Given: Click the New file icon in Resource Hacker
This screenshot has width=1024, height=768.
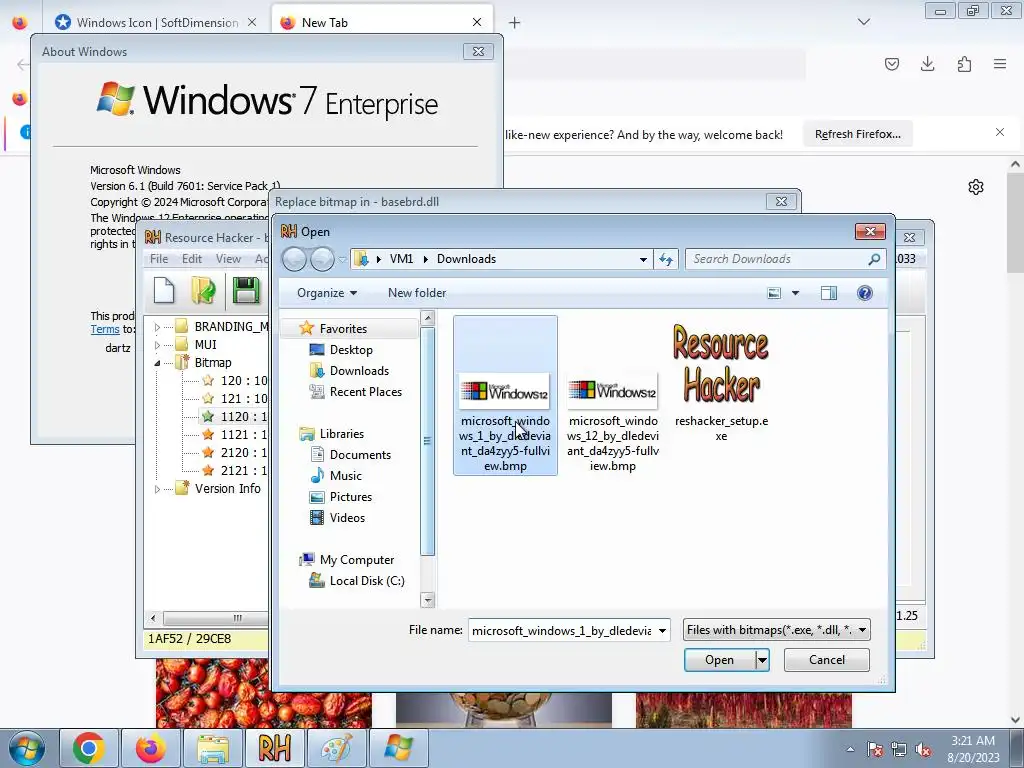Looking at the screenshot, I should 164,291.
